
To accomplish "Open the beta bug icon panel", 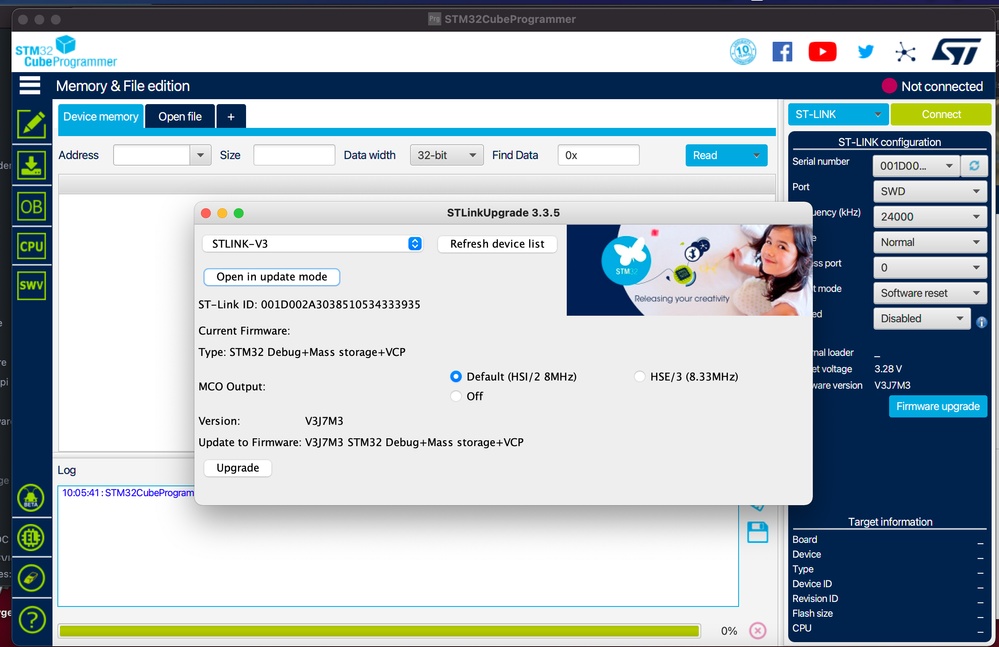I will point(31,498).
